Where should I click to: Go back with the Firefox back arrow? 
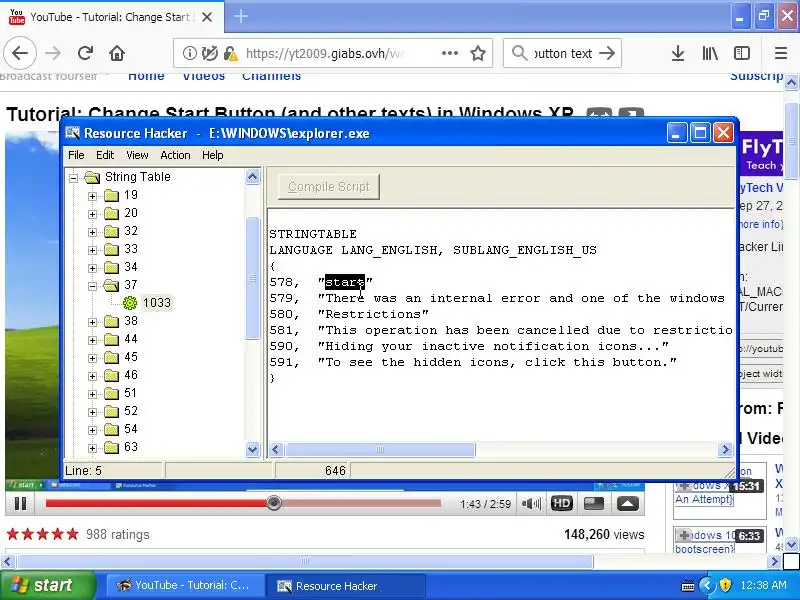tap(20, 53)
